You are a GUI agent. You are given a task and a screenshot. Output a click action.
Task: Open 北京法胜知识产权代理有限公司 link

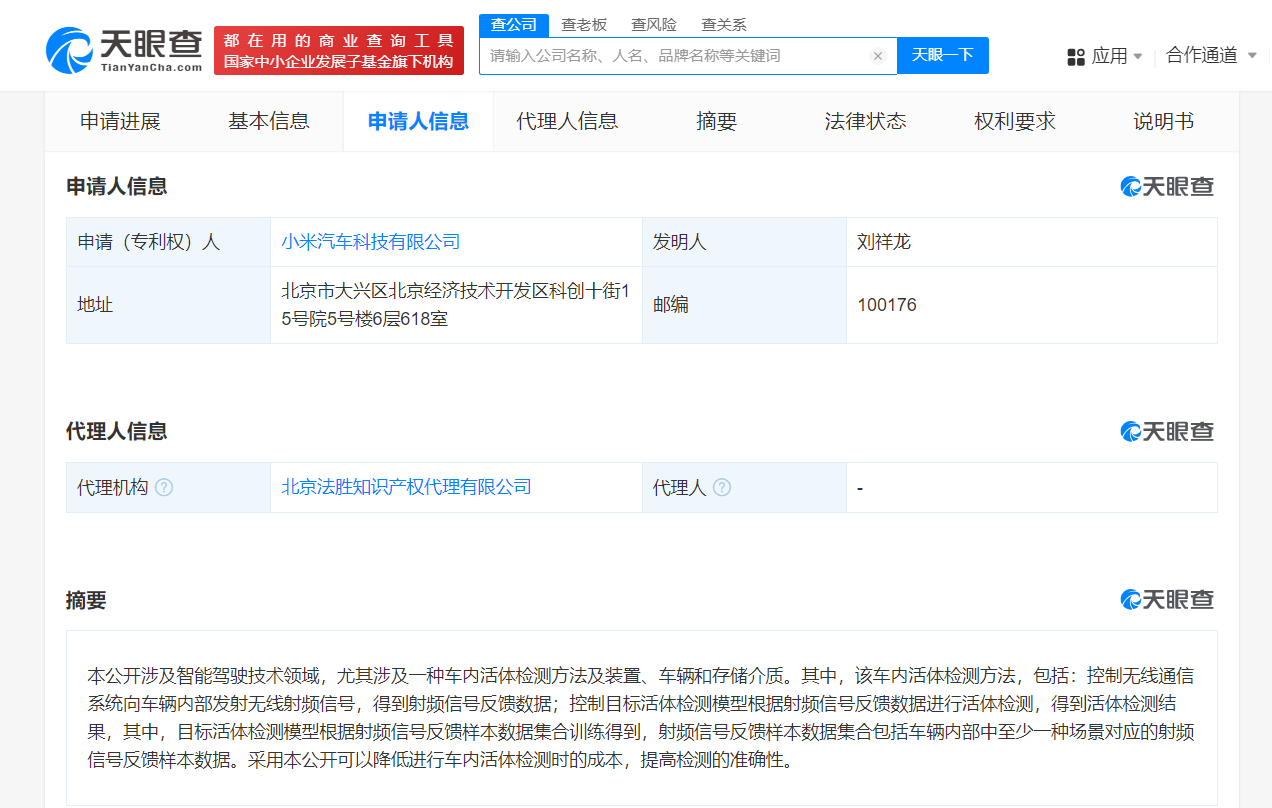point(406,487)
